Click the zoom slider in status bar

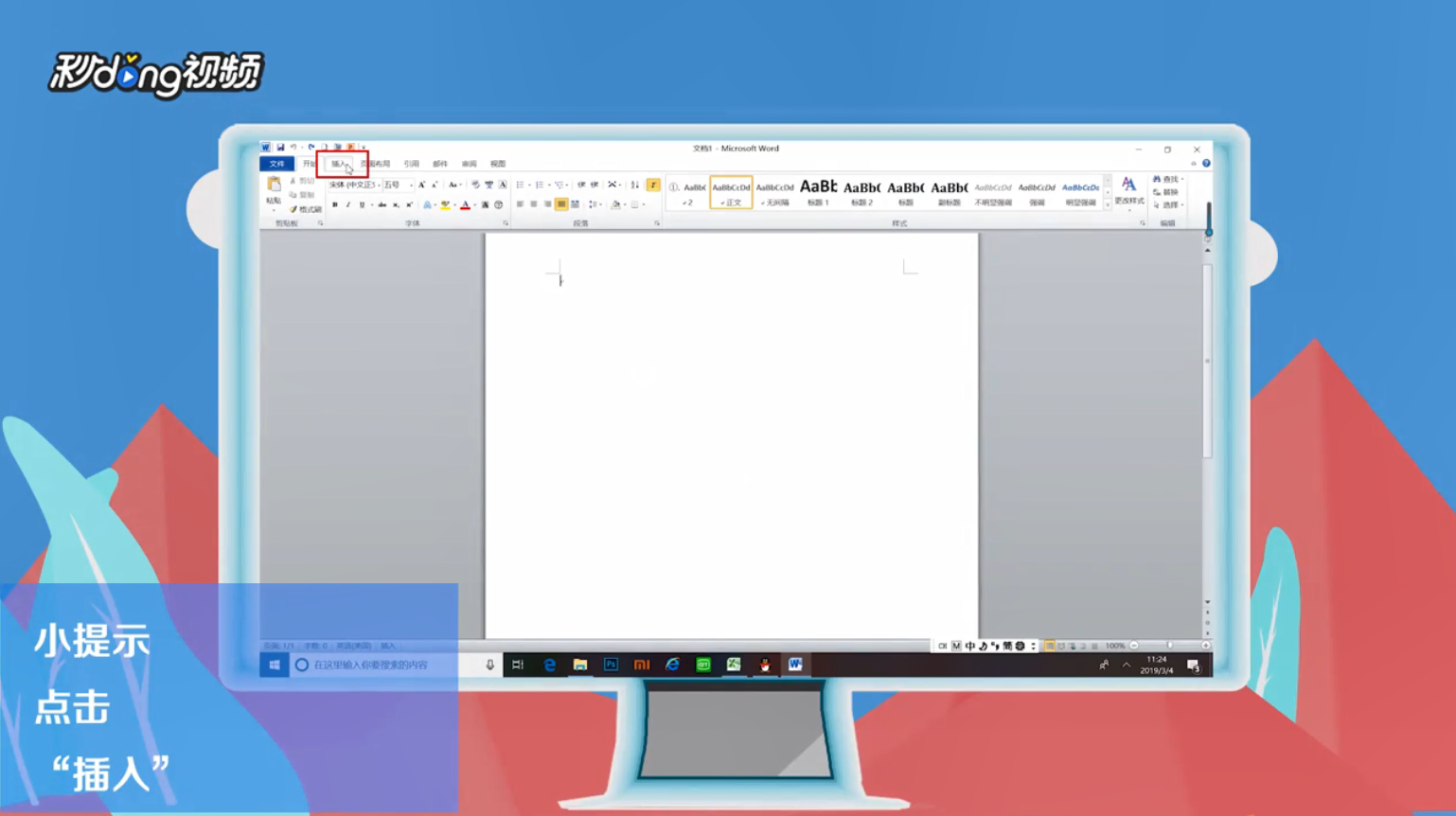coord(1170,646)
